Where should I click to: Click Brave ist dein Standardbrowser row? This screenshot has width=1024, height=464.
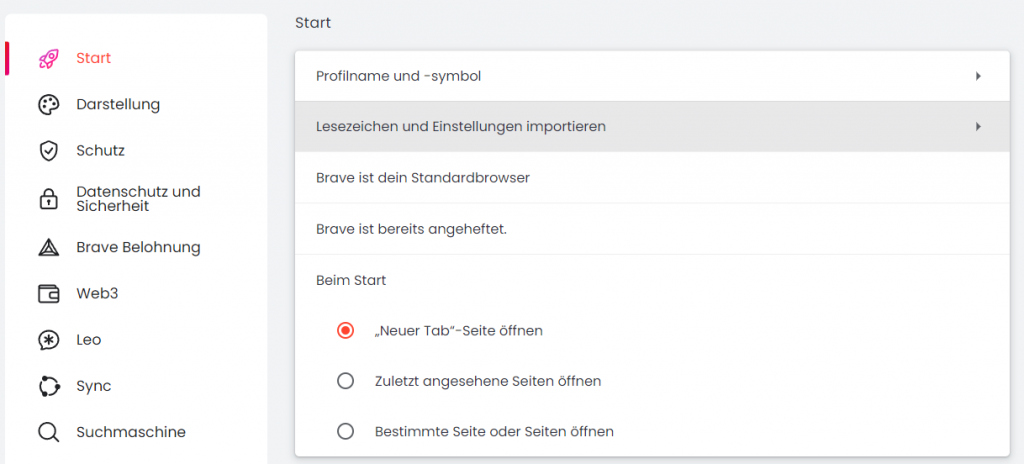[x=422, y=178]
